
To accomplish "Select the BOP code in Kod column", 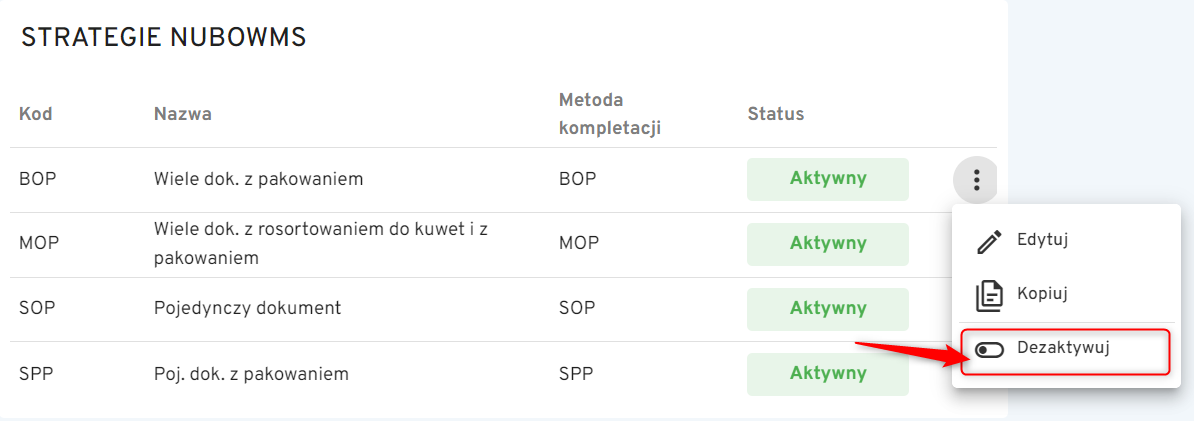I will coord(36,180).
